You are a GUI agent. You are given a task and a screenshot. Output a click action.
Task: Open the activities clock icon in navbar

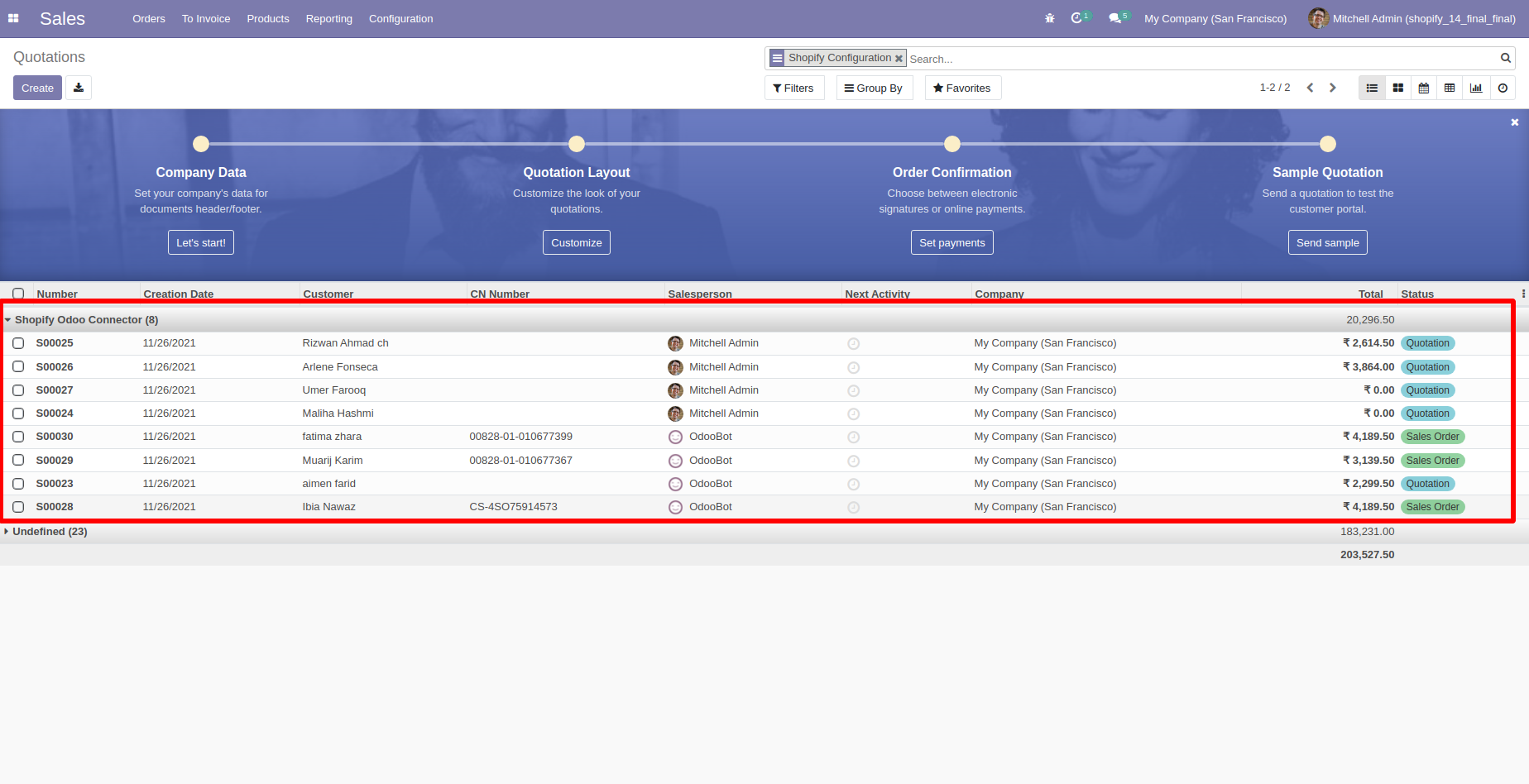pyautogui.click(x=1076, y=18)
